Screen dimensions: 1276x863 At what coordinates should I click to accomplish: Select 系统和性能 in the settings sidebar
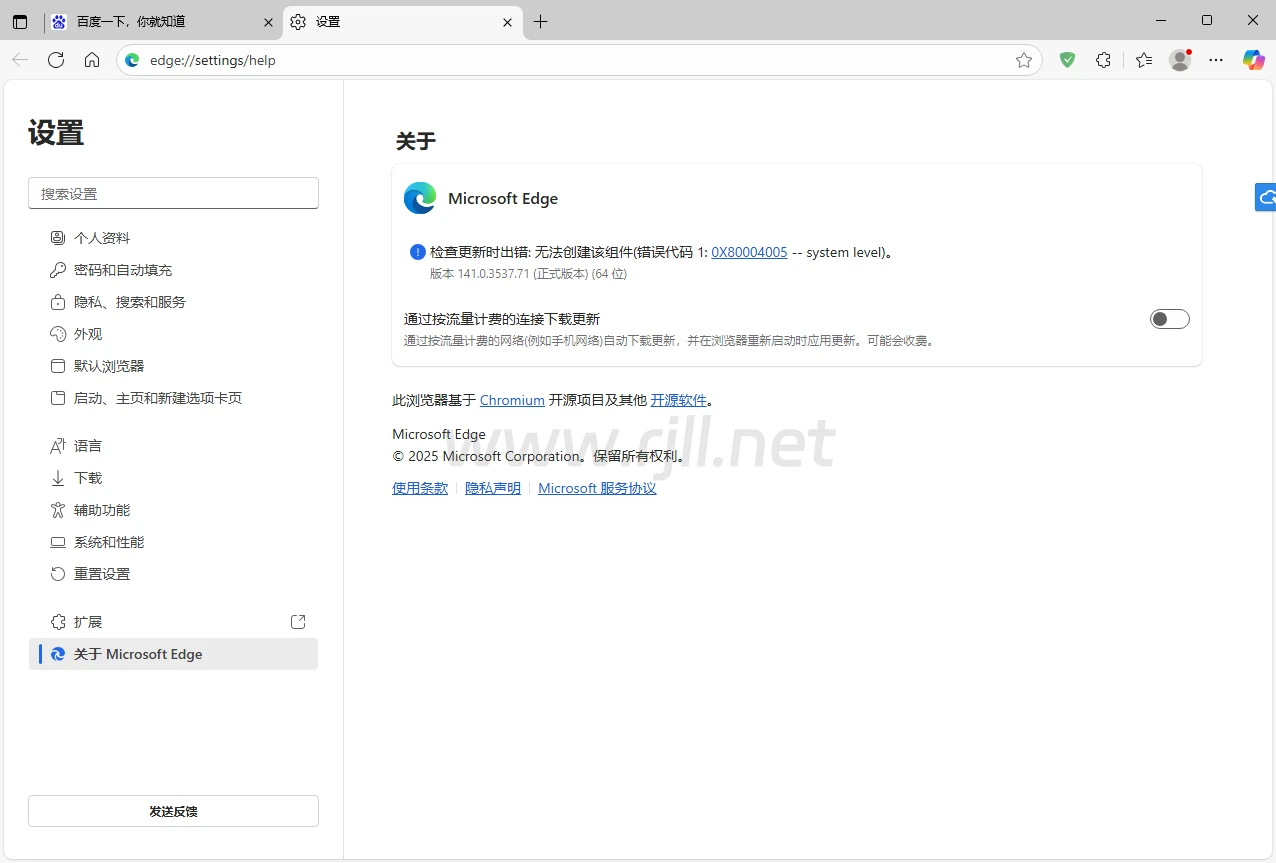coord(109,542)
